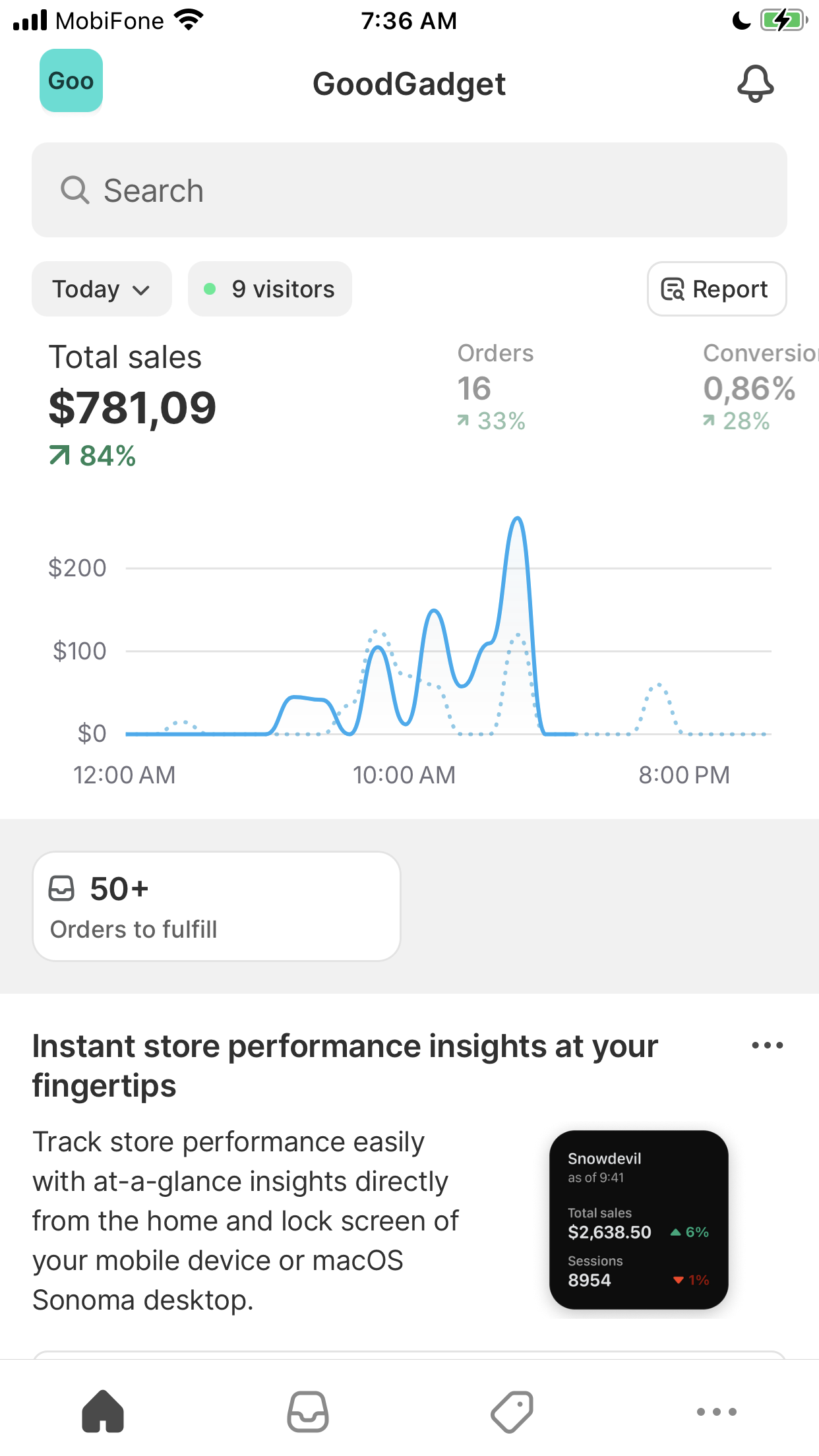Tap the Goo store avatar
819x1456 pixels.
(x=71, y=80)
